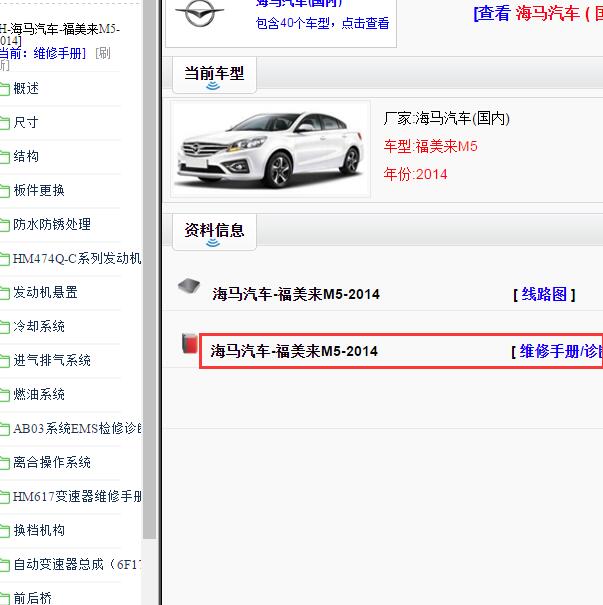The width and height of the screenshot is (603, 605).
Task: Click 海马汽车-福美来M5-2014 title in 维修手册 row
Action: click(294, 352)
